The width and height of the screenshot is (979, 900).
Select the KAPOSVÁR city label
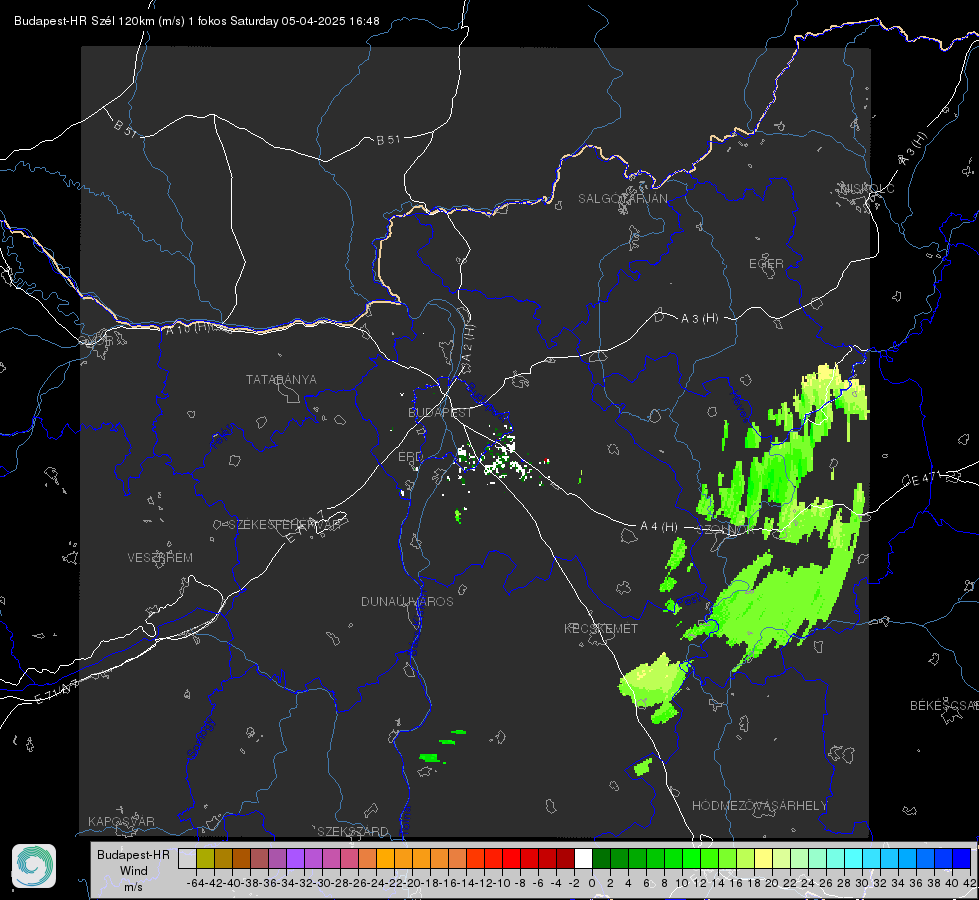pos(121,821)
